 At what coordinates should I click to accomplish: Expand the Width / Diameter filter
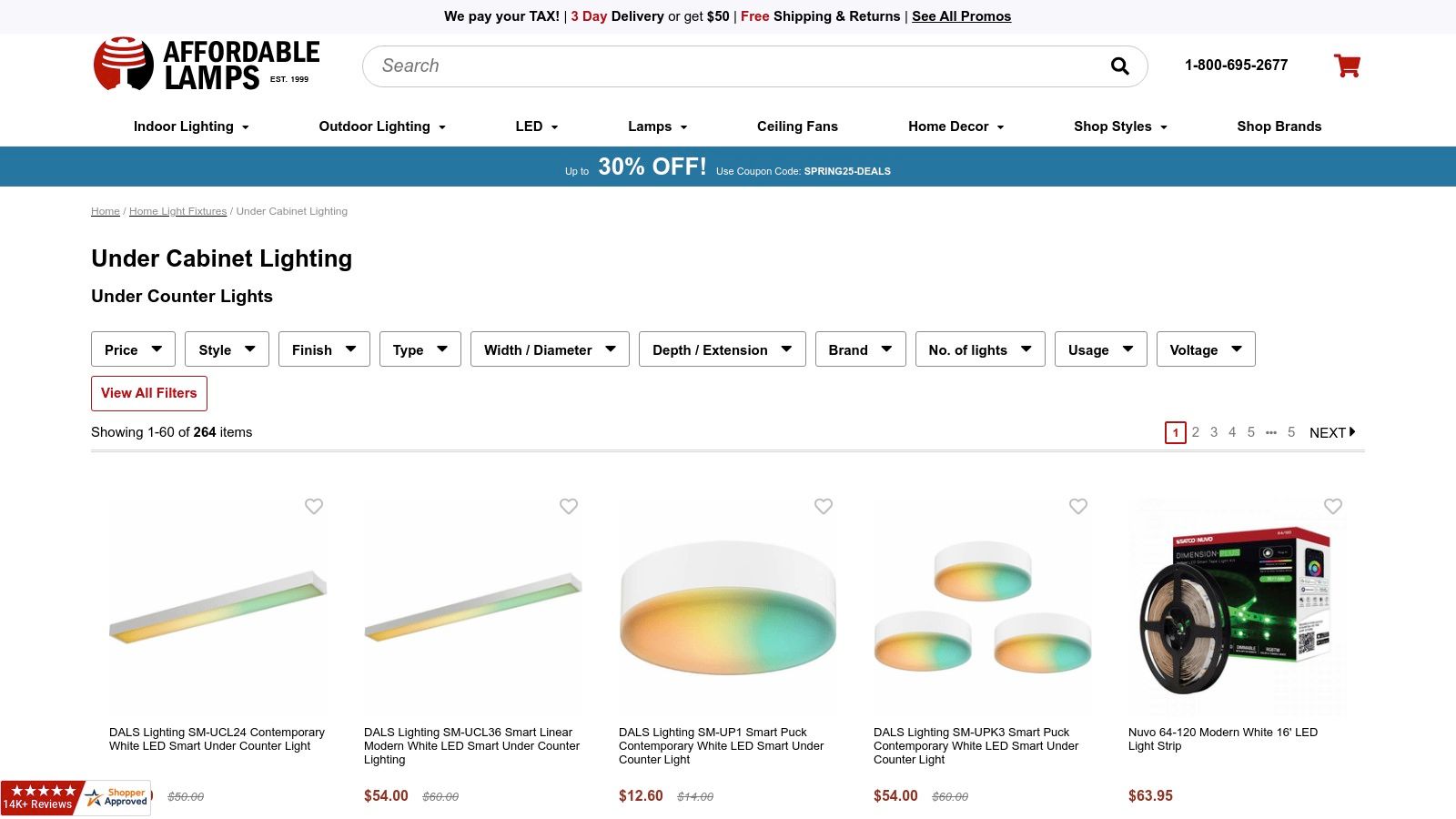[x=550, y=349]
